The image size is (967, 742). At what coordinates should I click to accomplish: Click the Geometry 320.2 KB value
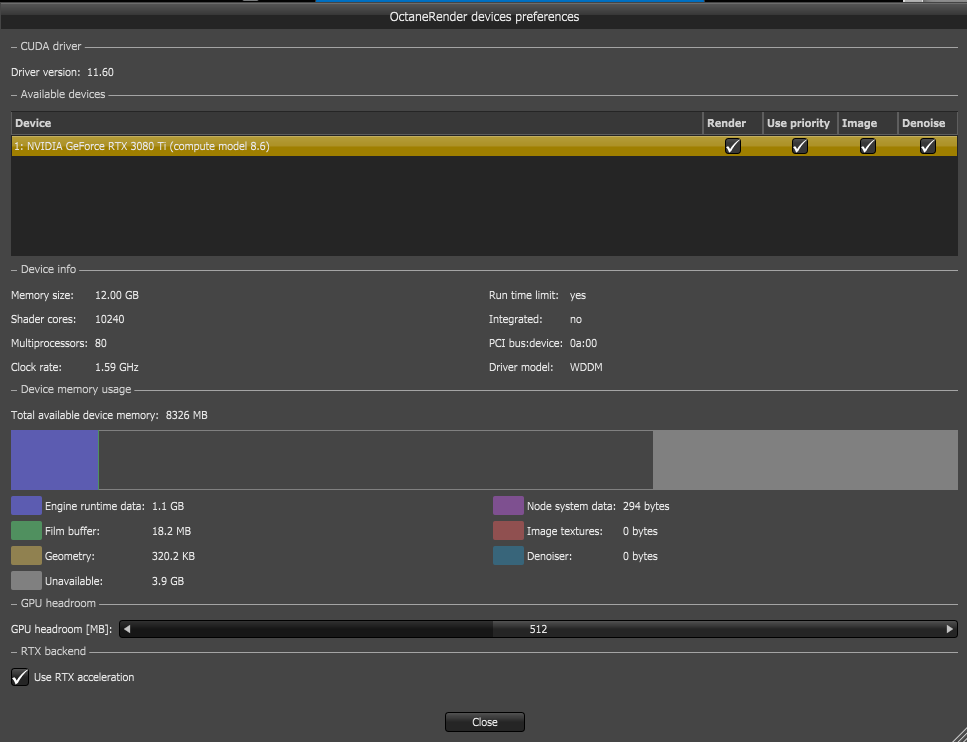click(x=173, y=556)
